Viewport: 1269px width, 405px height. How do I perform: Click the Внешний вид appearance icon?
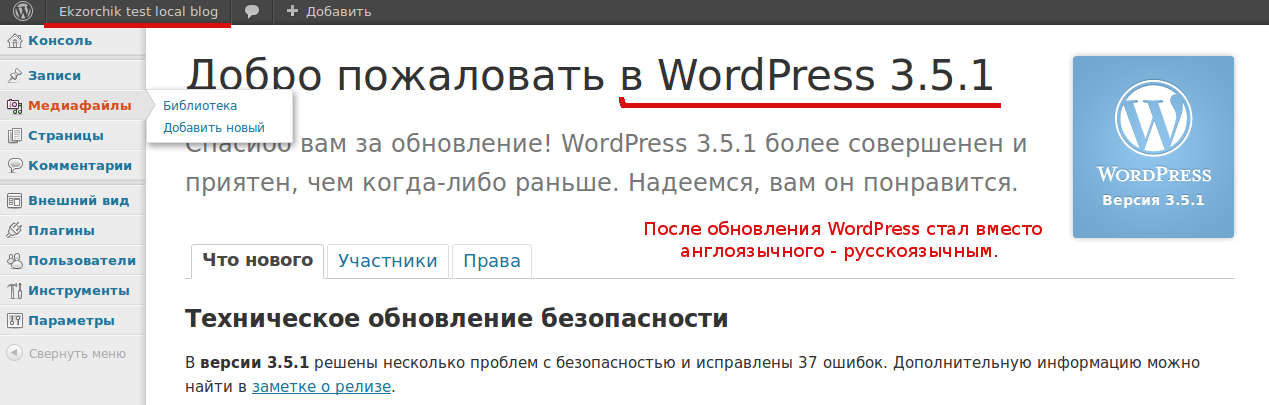pos(14,200)
